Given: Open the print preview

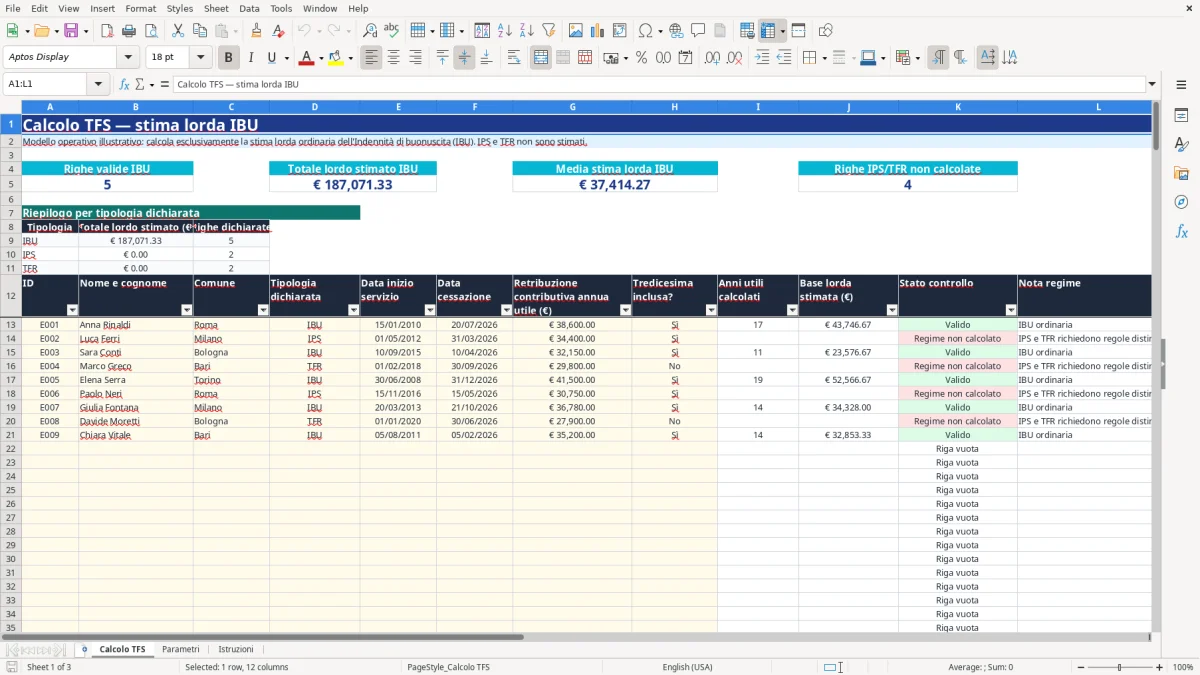Looking at the screenshot, I should [151, 31].
